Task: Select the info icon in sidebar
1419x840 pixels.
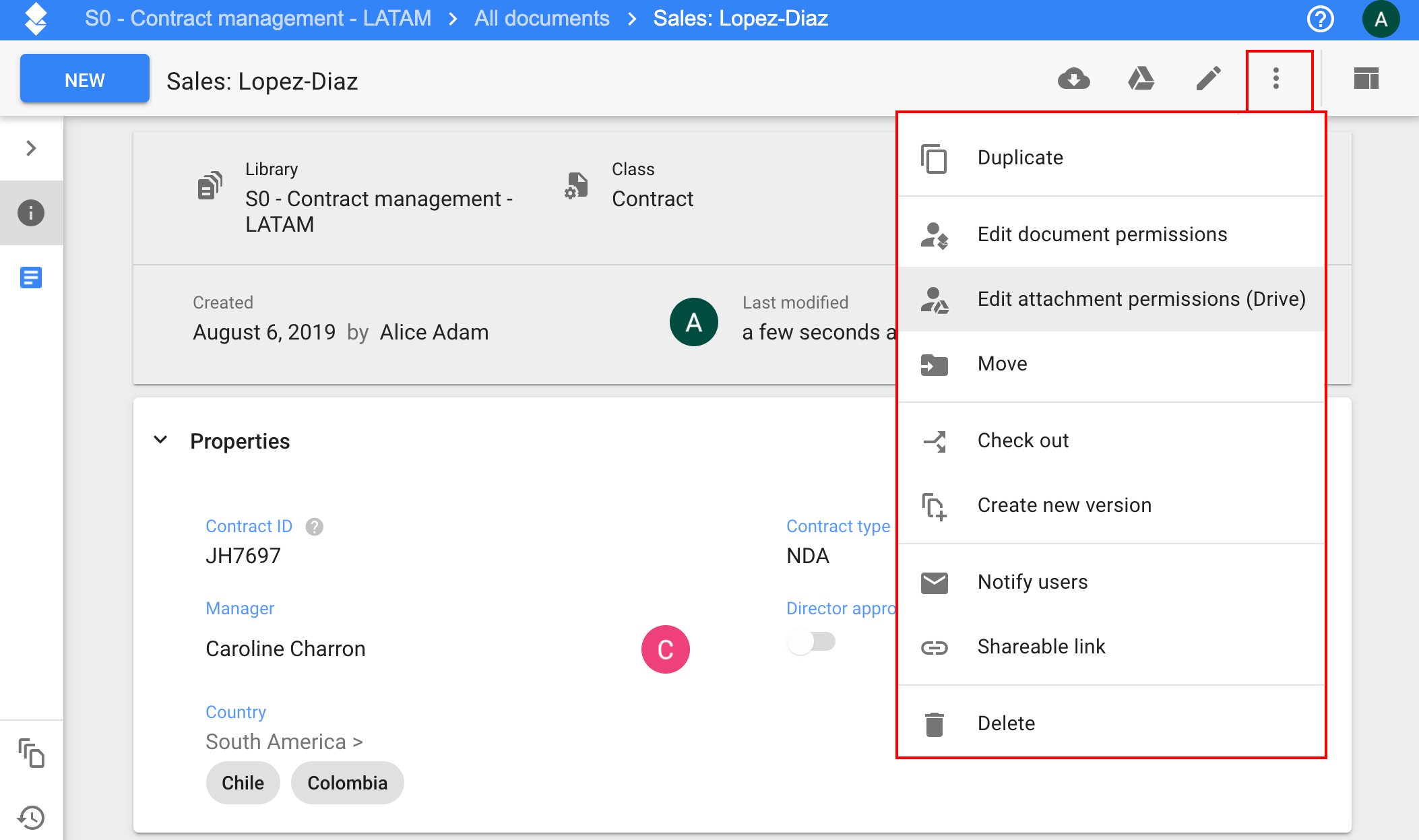Action: coord(31,213)
